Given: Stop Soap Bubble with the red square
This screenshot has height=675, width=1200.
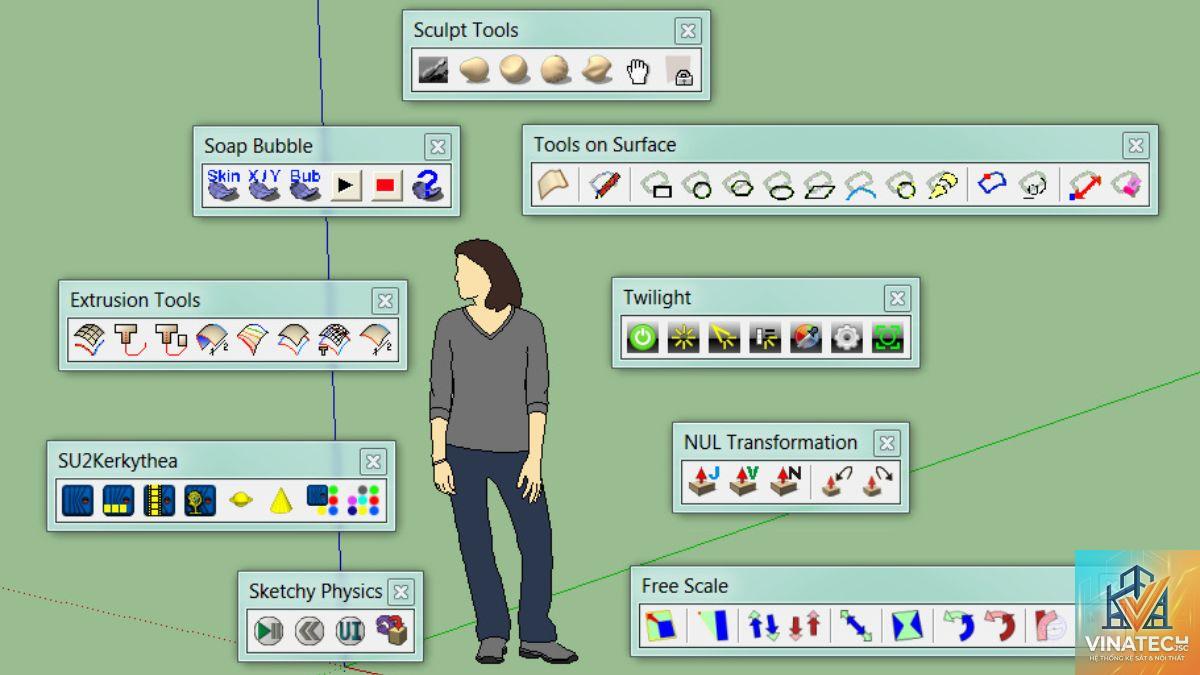Looking at the screenshot, I should point(386,186).
